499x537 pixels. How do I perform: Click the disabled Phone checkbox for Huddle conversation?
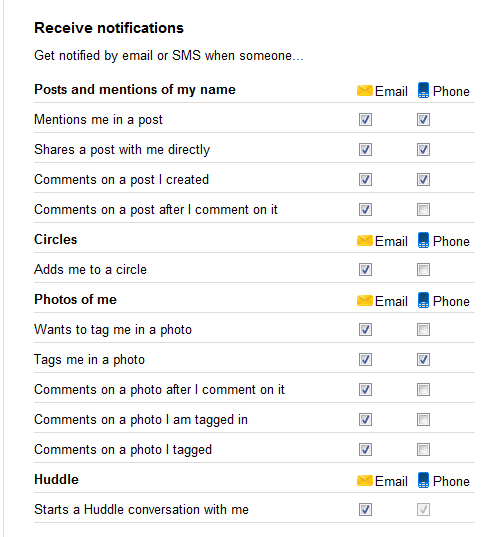[423, 510]
